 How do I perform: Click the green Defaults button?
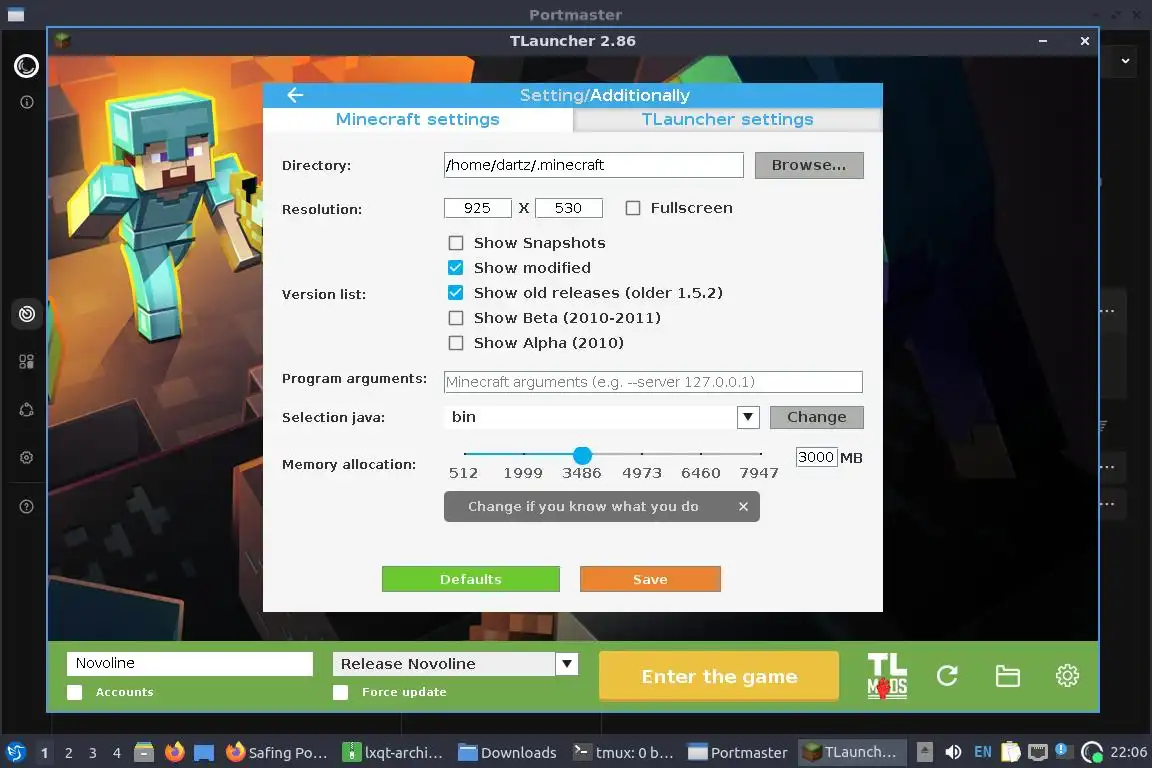[x=470, y=579]
